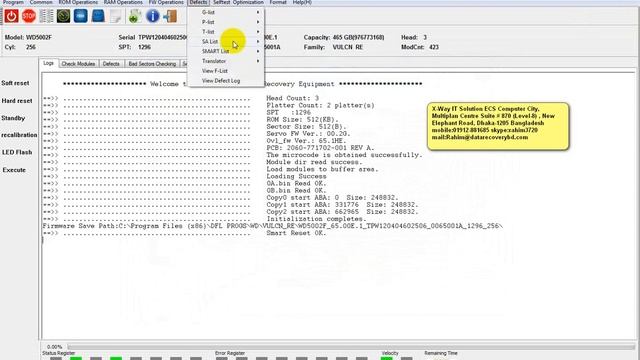The height and width of the screenshot is (360, 640).
Task: Click the 'Smart Reset OK.' log line
Action: 296,233
